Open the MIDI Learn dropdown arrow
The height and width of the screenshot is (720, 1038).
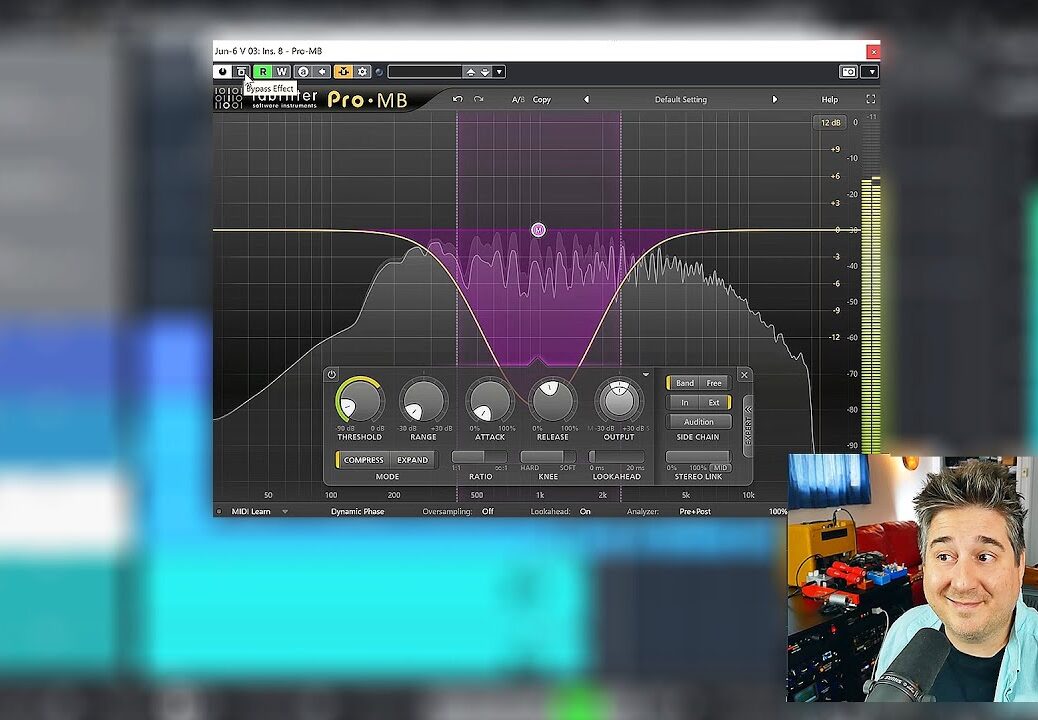[x=285, y=512]
